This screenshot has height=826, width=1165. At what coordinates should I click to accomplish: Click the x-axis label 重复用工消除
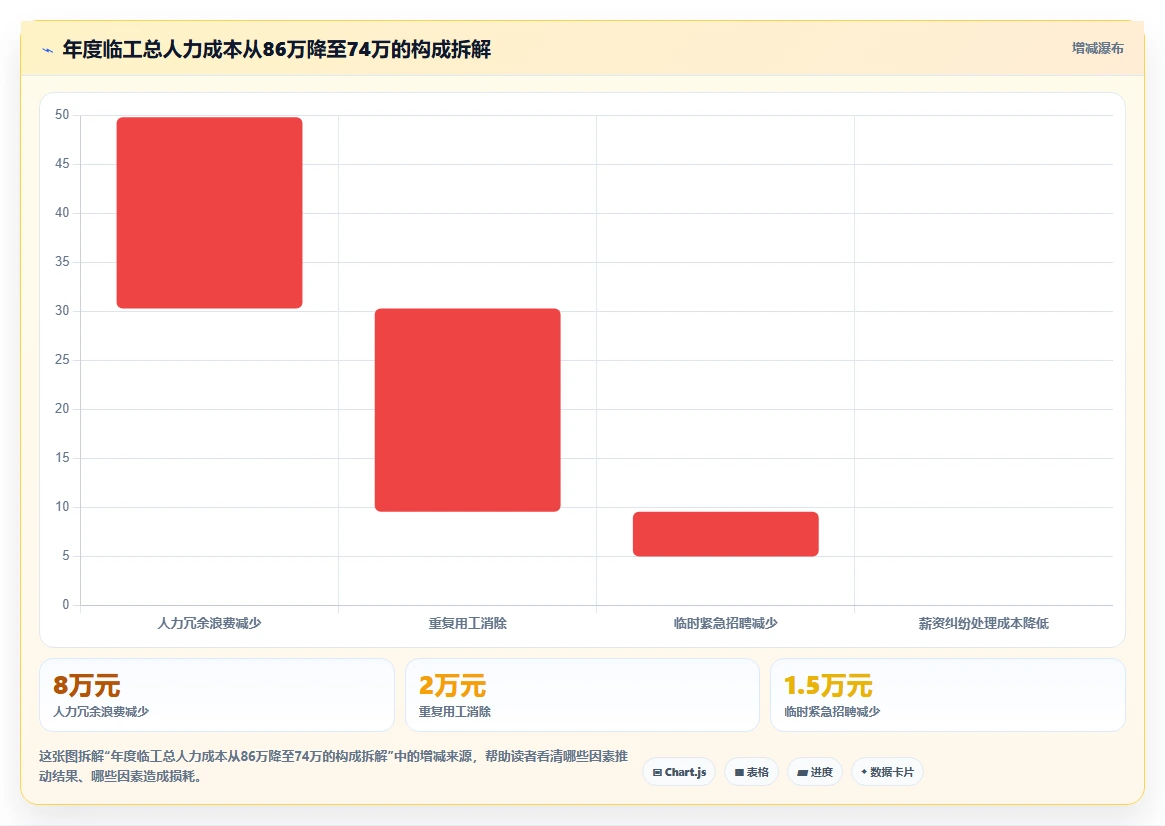pos(467,623)
